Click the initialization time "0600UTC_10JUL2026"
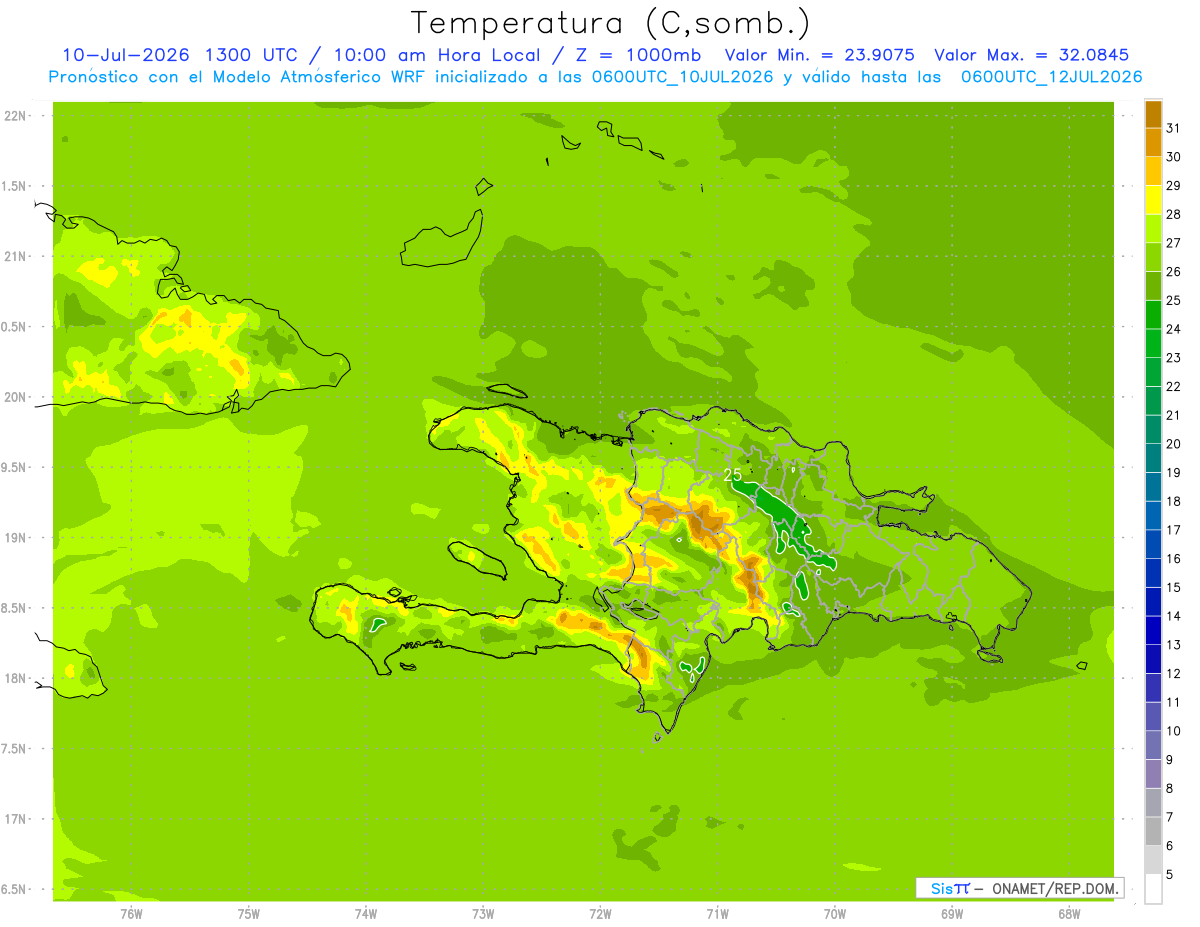This screenshot has height=927, width=1200. point(679,77)
